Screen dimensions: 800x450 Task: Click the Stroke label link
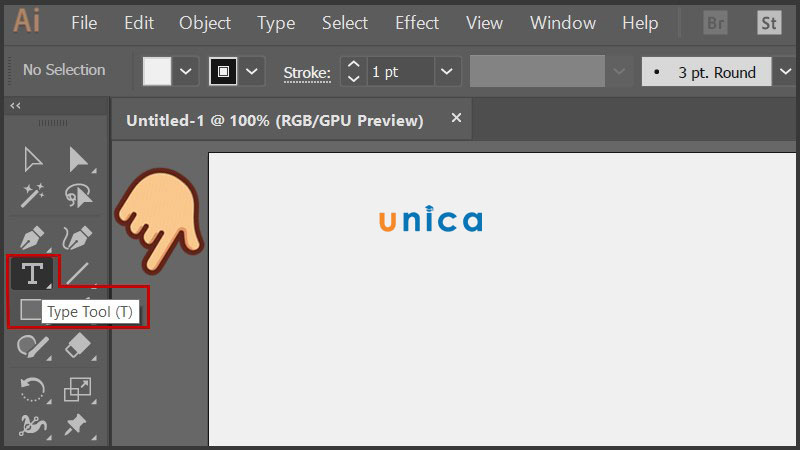307,73
